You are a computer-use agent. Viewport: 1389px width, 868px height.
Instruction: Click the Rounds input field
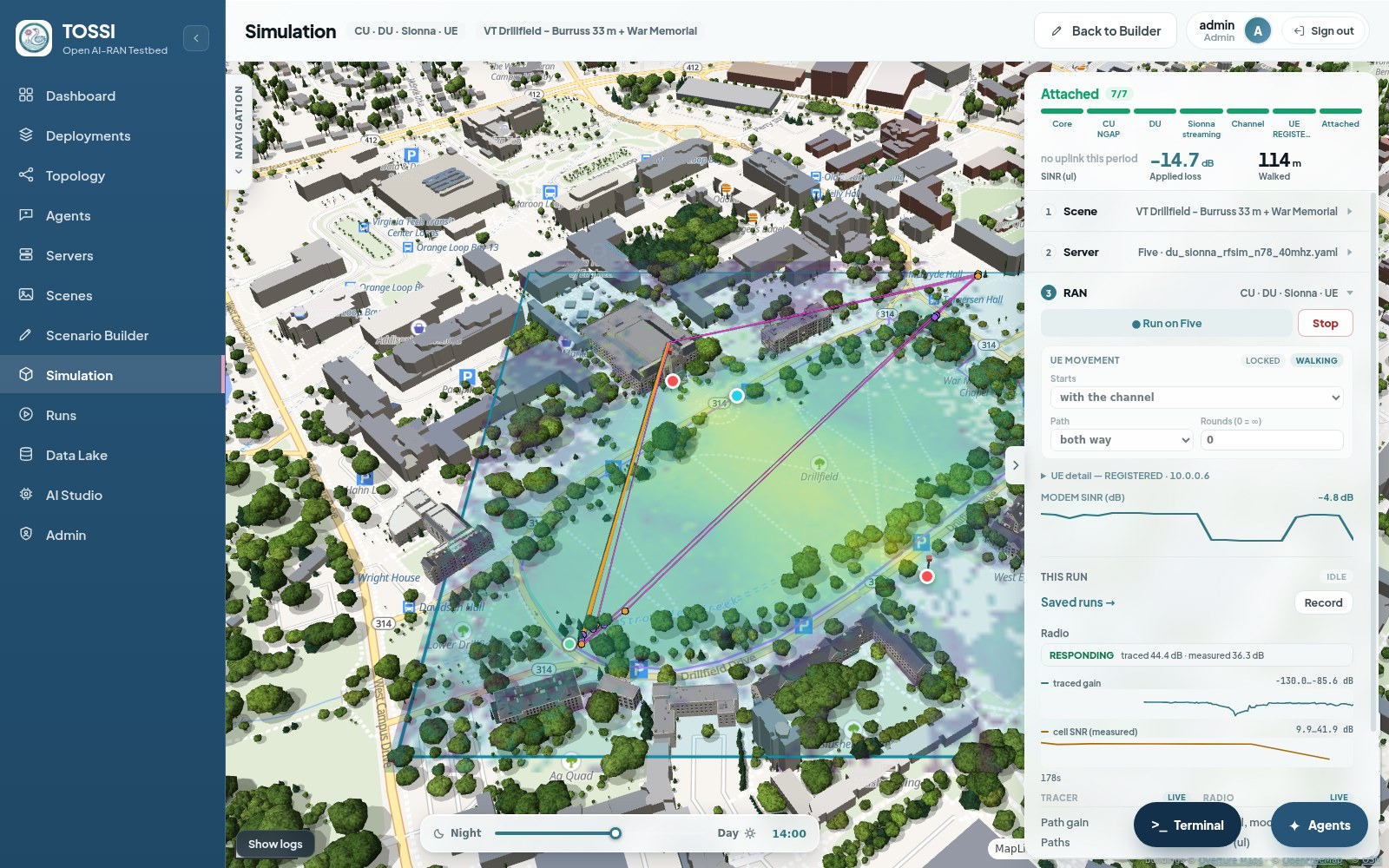coord(1272,440)
